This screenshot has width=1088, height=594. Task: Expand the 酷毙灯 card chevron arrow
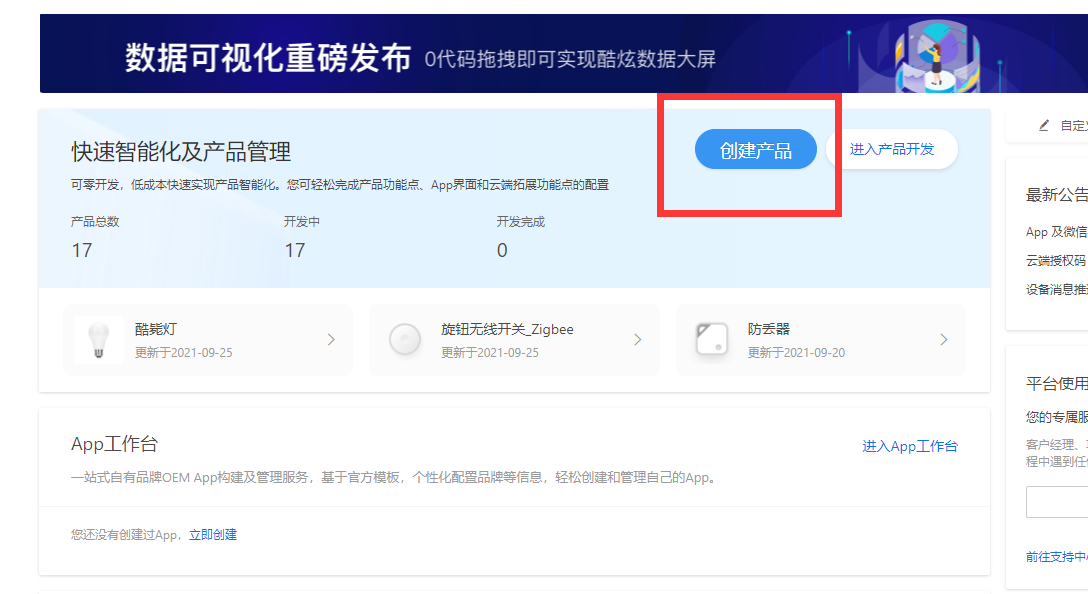click(x=331, y=339)
